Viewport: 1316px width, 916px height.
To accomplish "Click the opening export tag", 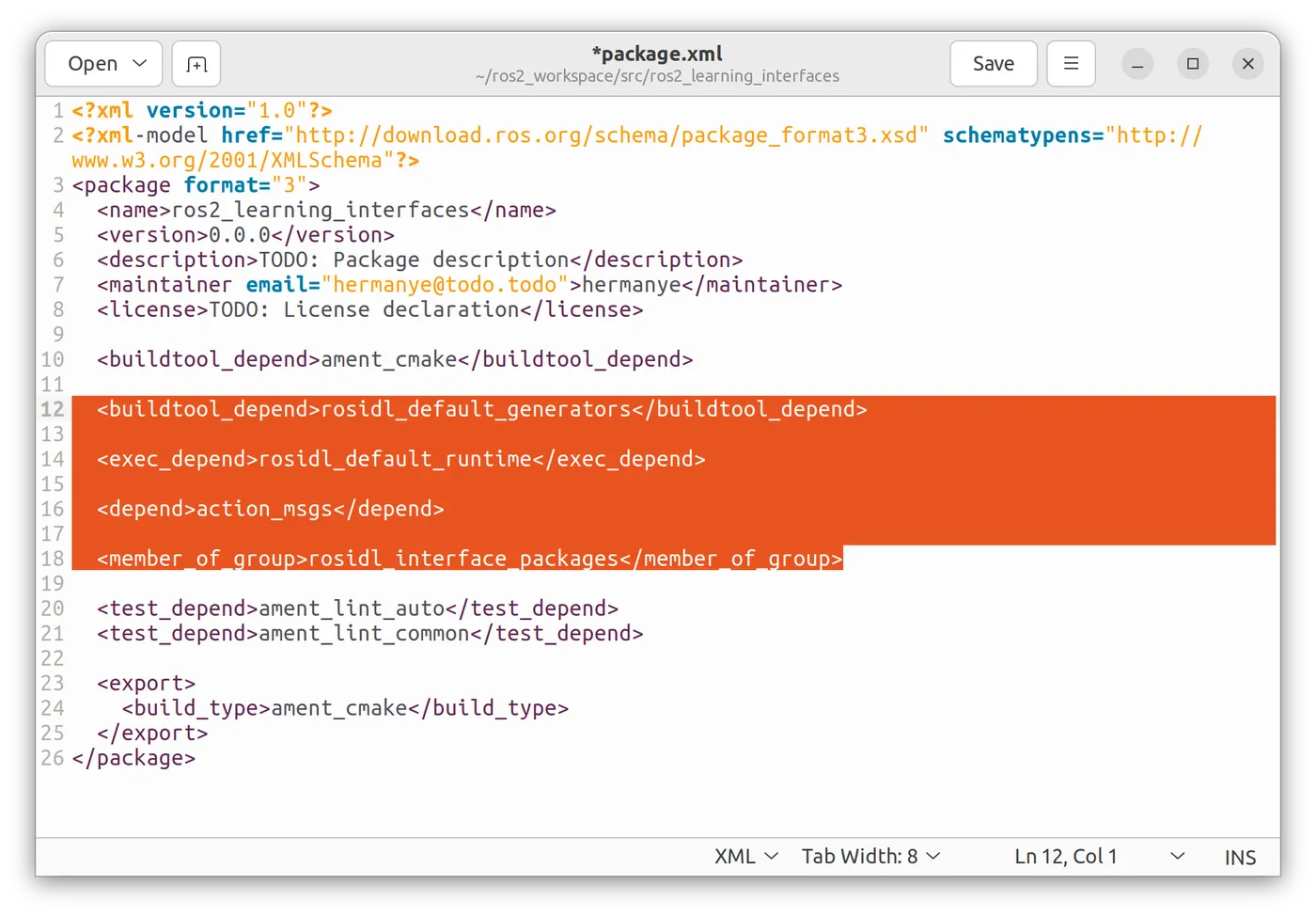I will 146,684.
